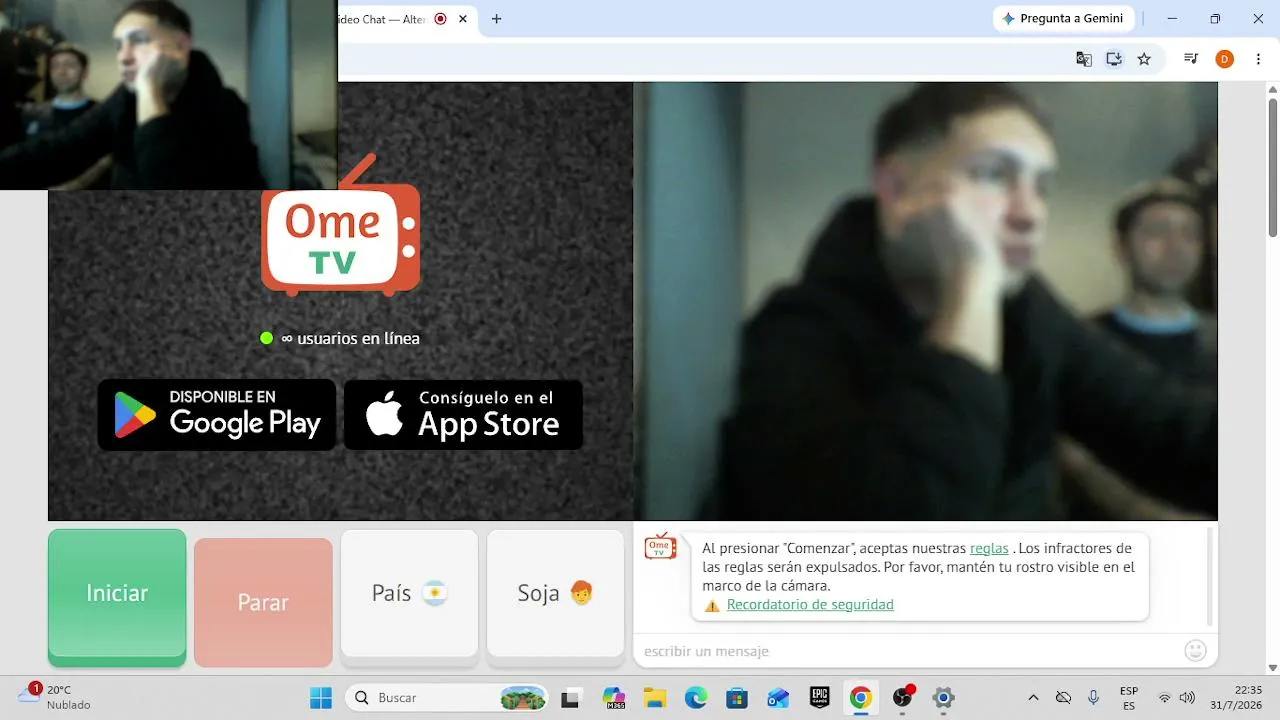Open the Recordatorio de seguridad link
Image resolution: width=1280 pixels, height=720 pixels.
click(810, 604)
